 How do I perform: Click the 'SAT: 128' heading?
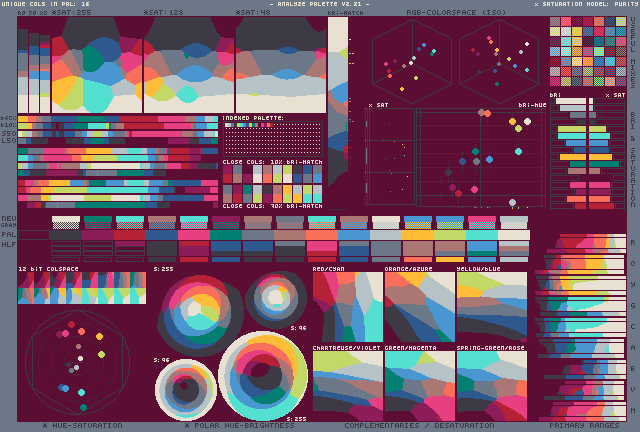click(x=164, y=13)
